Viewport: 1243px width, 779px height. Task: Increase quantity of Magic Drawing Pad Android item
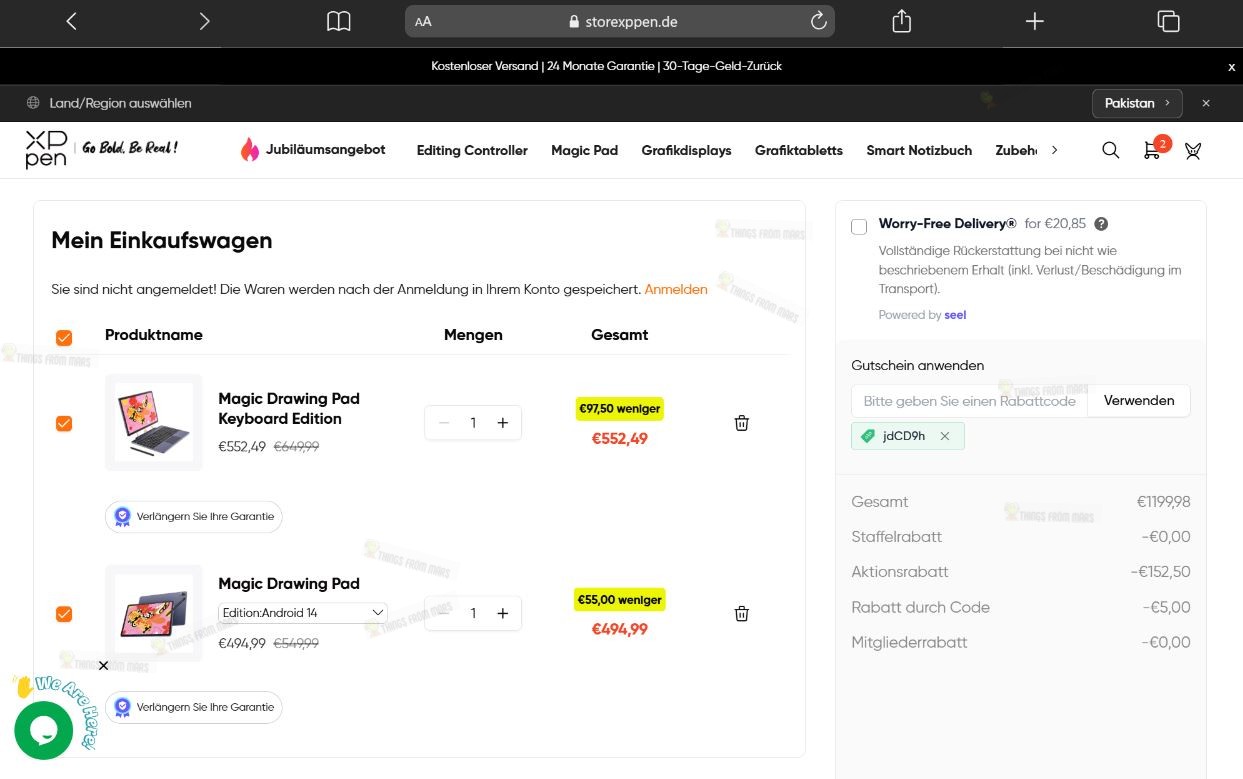pyautogui.click(x=503, y=613)
